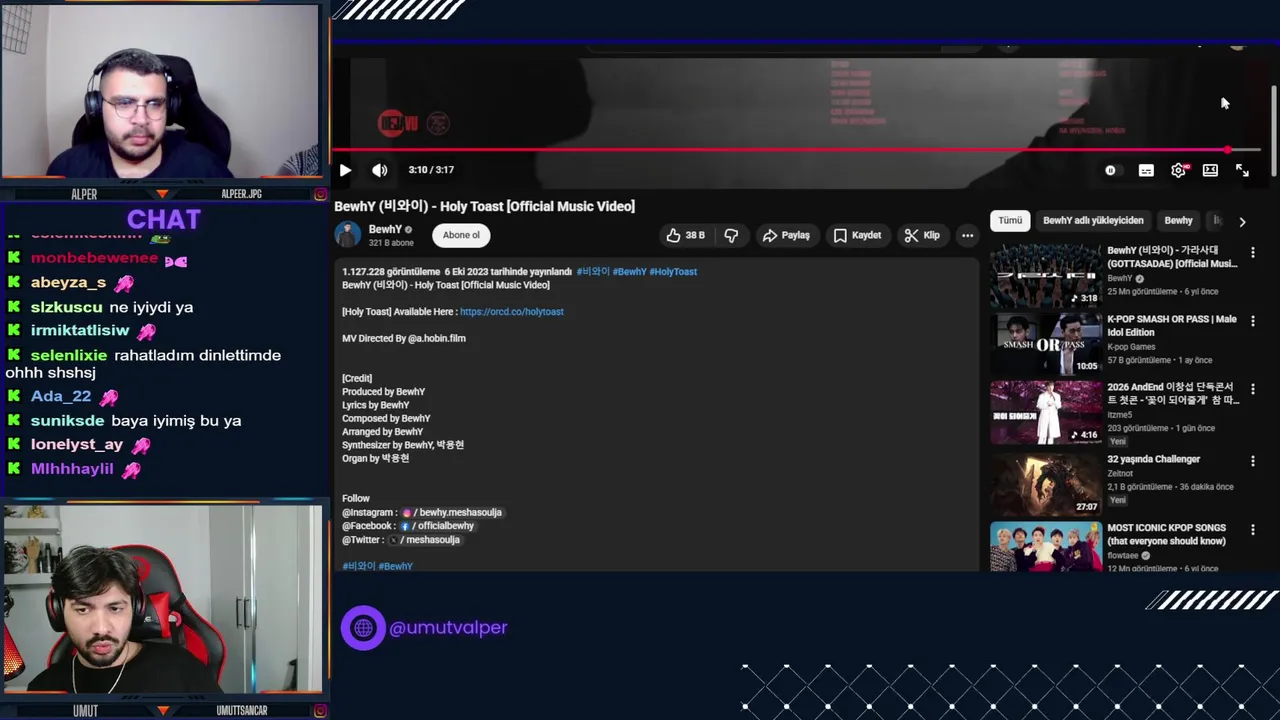The height and width of the screenshot is (720, 1280).
Task: Click the pink emote after lonelyst_ay
Action: coord(141,445)
